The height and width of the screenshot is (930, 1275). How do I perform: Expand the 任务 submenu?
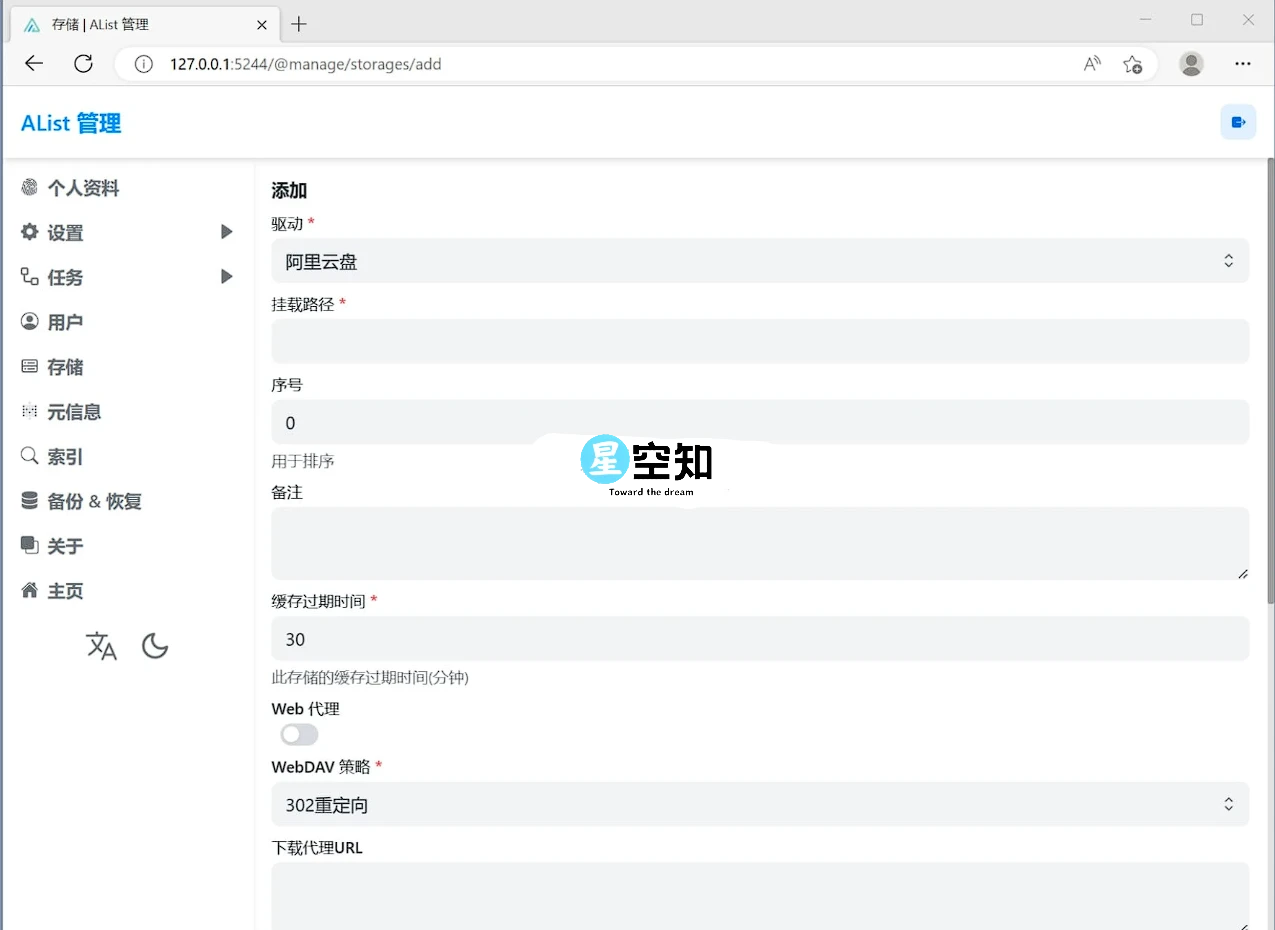coord(65,277)
